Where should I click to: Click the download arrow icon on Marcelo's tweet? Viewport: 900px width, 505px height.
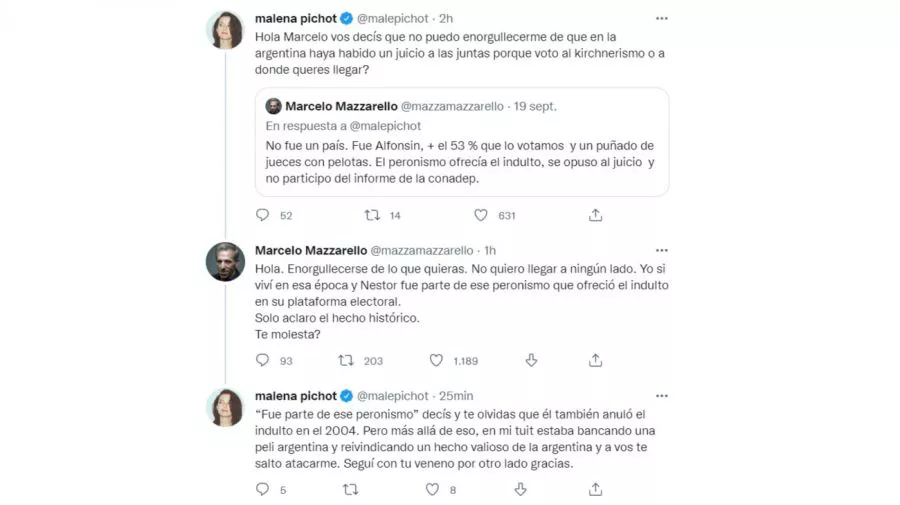(x=532, y=360)
